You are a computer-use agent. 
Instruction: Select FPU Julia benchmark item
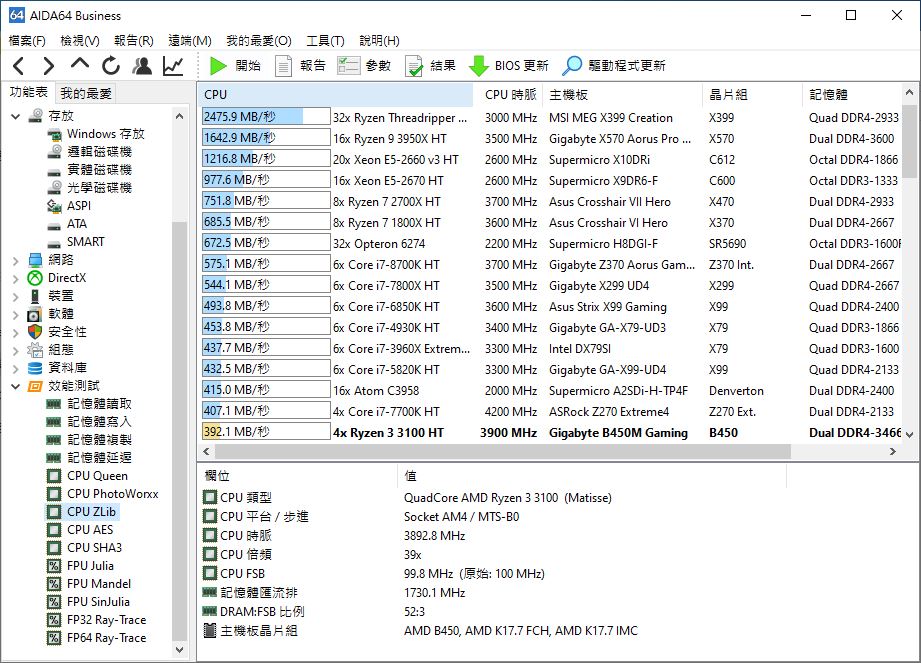(x=90, y=566)
